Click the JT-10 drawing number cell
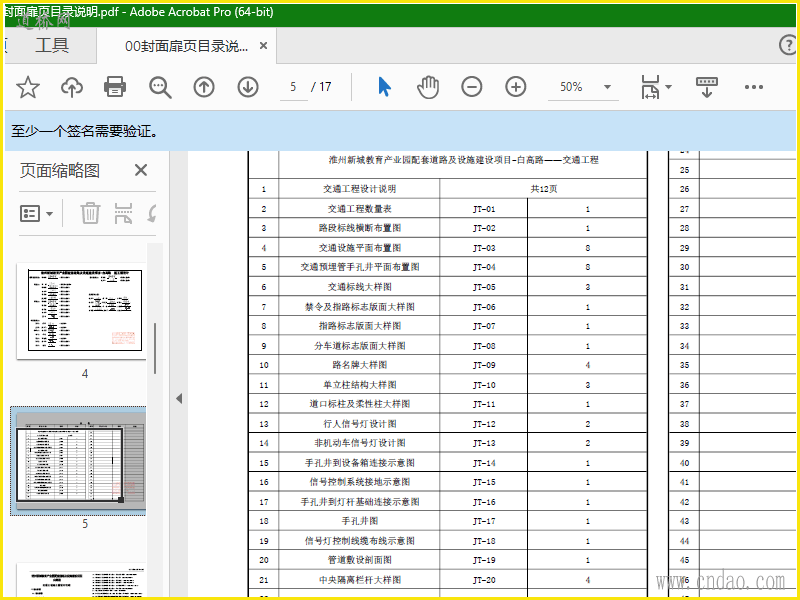The width and height of the screenshot is (800, 600). [484, 385]
